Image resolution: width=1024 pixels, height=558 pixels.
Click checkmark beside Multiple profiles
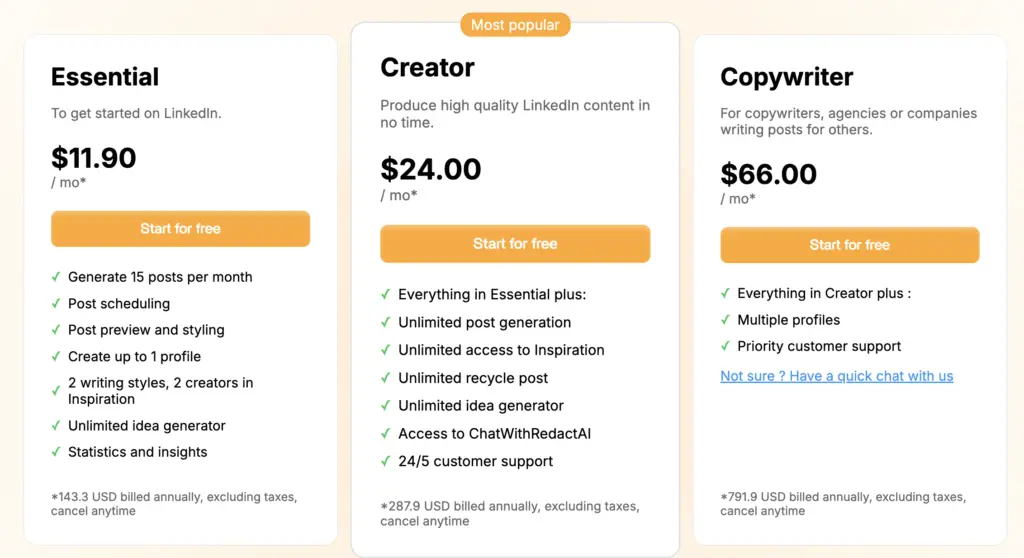click(x=726, y=320)
